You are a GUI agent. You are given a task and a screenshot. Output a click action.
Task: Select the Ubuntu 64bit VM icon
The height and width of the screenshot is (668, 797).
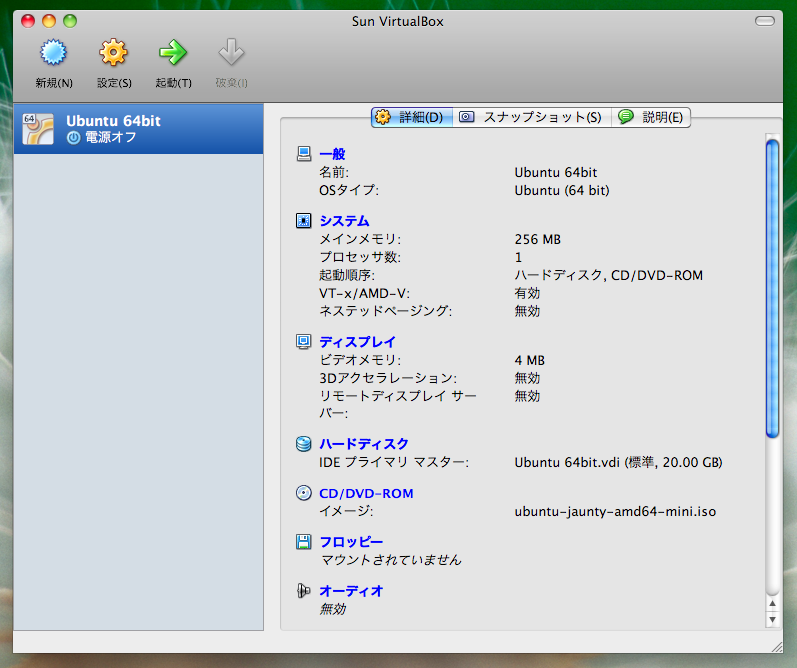coord(38,129)
